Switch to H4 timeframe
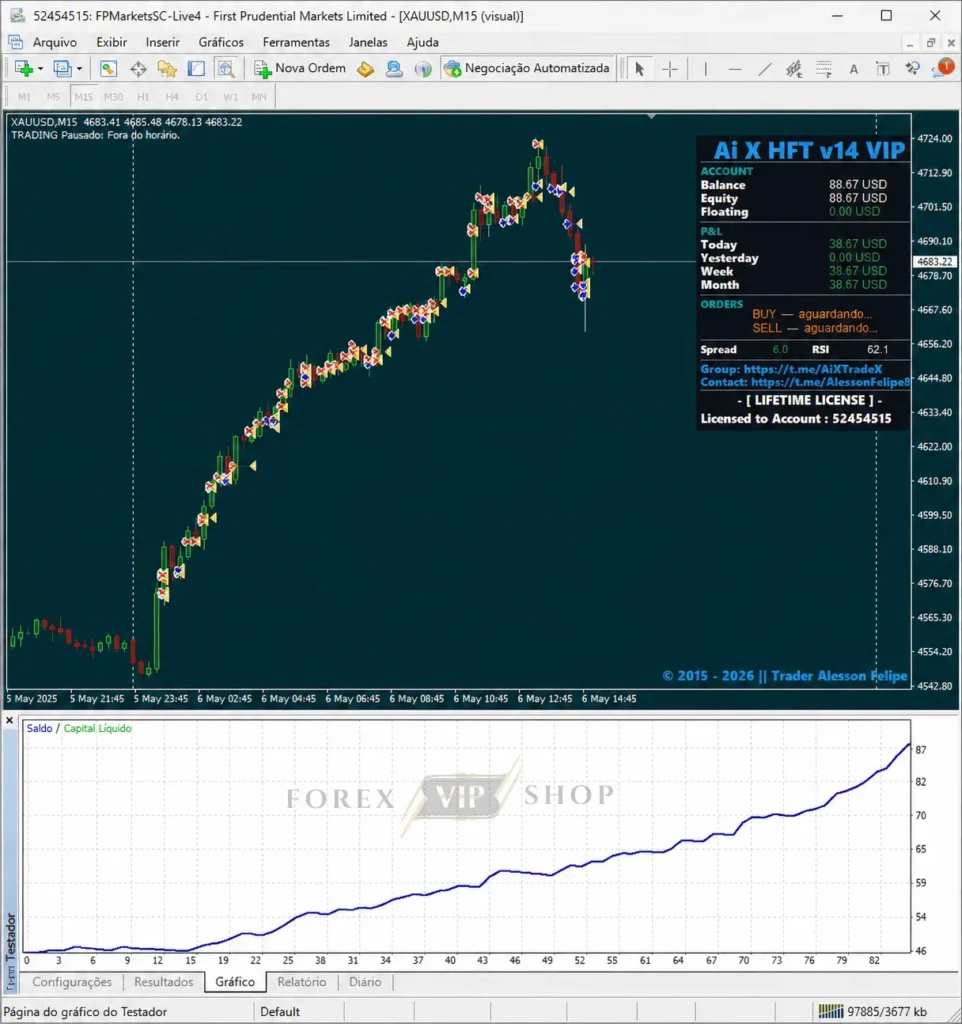The width and height of the screenshot is (962, 1024). click(171, 97)
